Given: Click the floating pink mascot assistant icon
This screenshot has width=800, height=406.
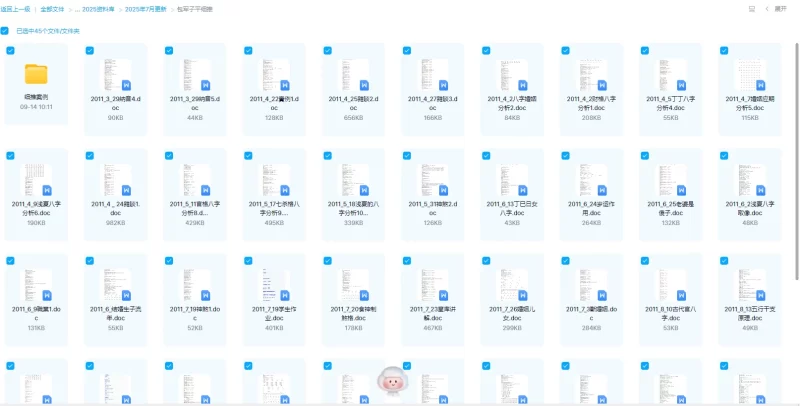Looking at the screenshot, I should [x=389, y=381].
